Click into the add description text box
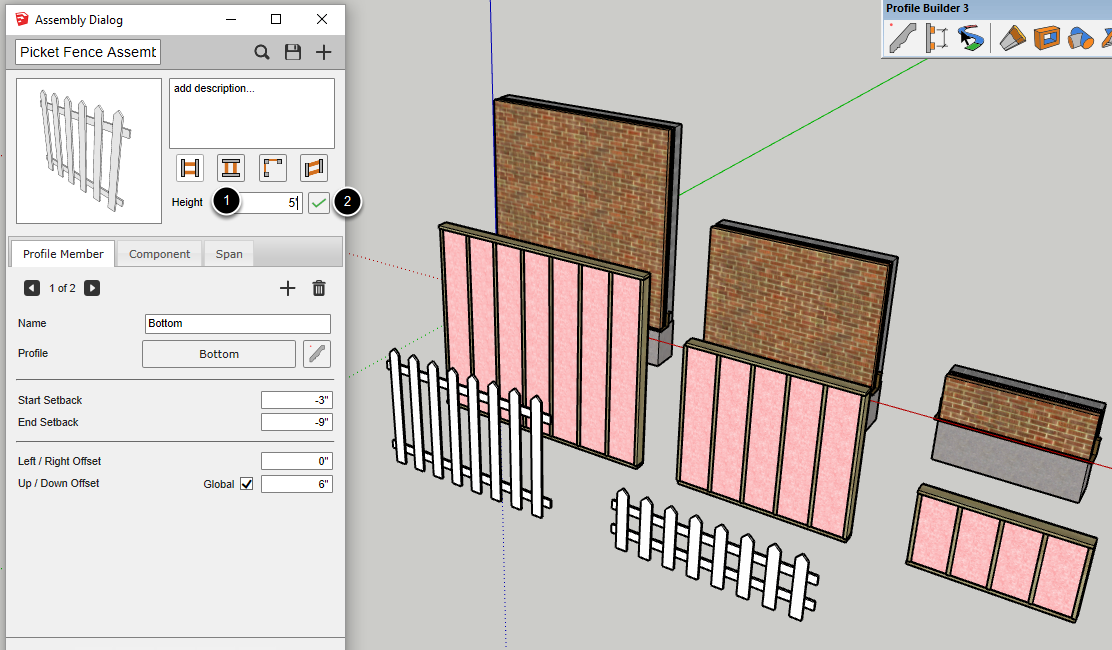The image size is (1112, 650). 251,114
